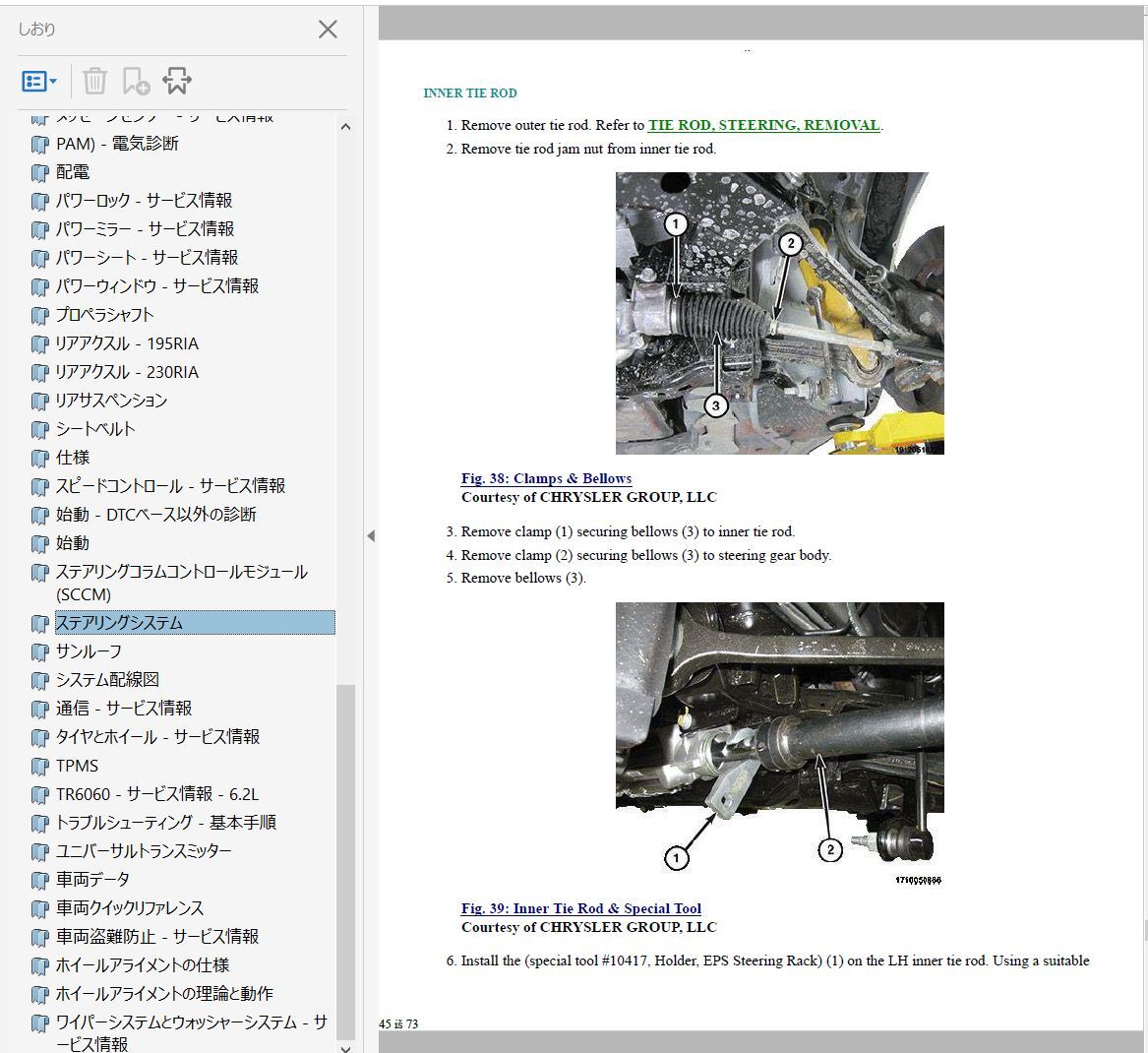Click the delete bookmark trash icon
1148x1053 pixels.
94,81
